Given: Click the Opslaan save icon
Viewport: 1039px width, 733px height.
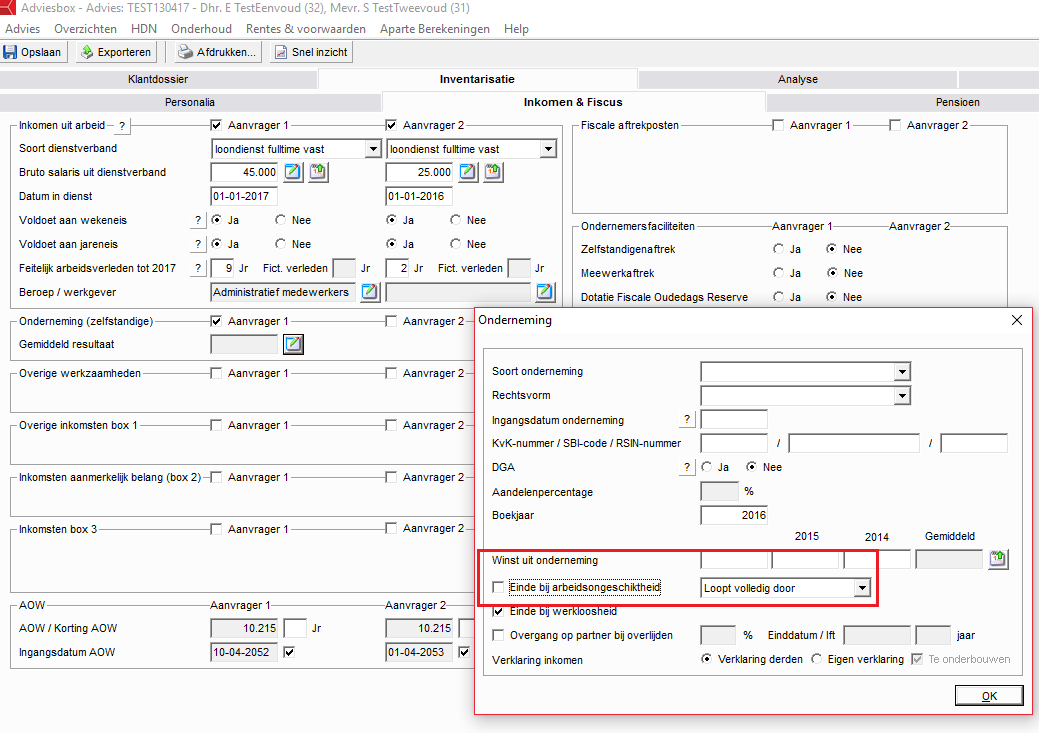Looking at the screenshot, I should tap(11, 52).
